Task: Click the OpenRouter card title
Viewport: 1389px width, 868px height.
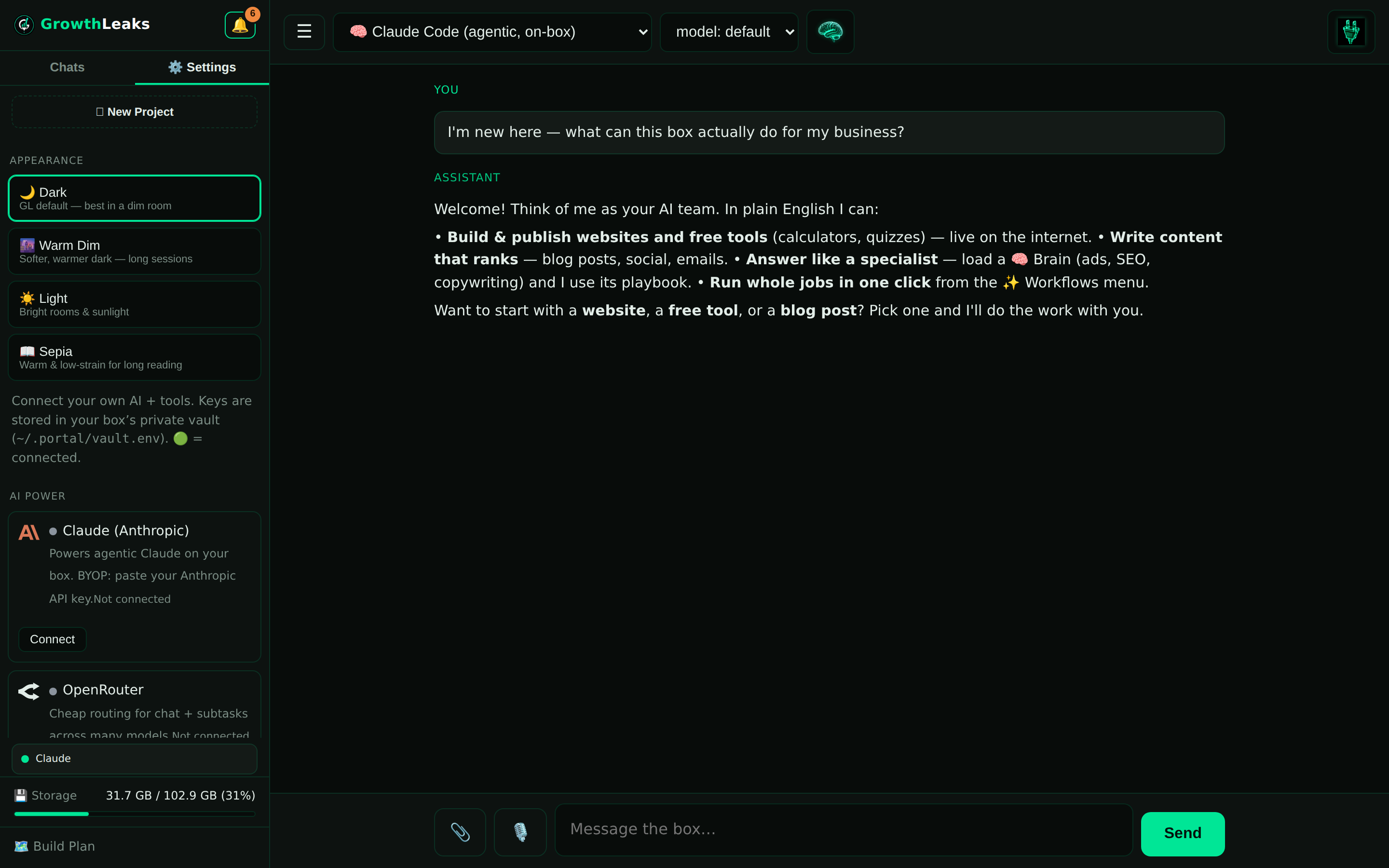Action: [x=103, y=690]
